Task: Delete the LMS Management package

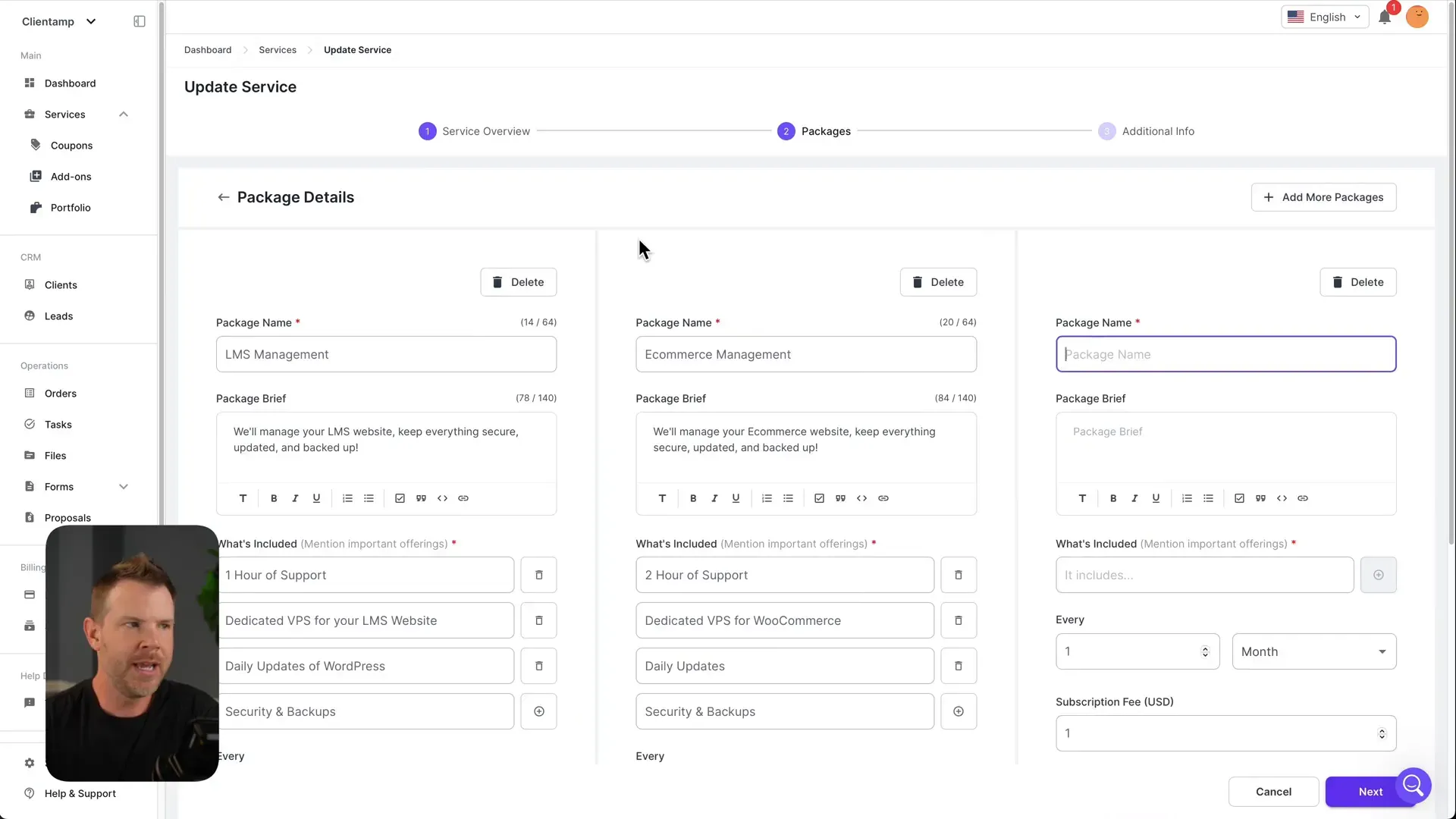Action: [x=518, y=282]
